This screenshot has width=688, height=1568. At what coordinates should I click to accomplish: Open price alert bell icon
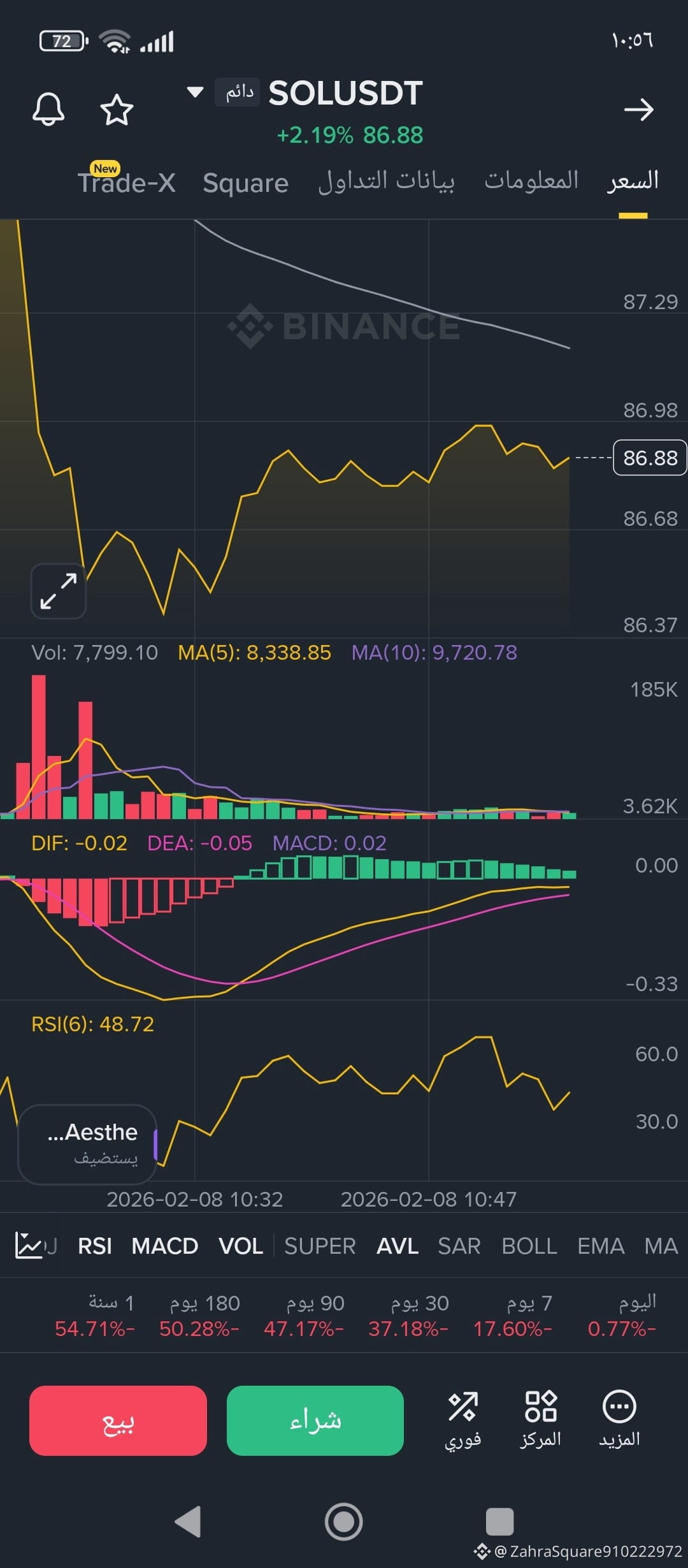click(48, 109)
